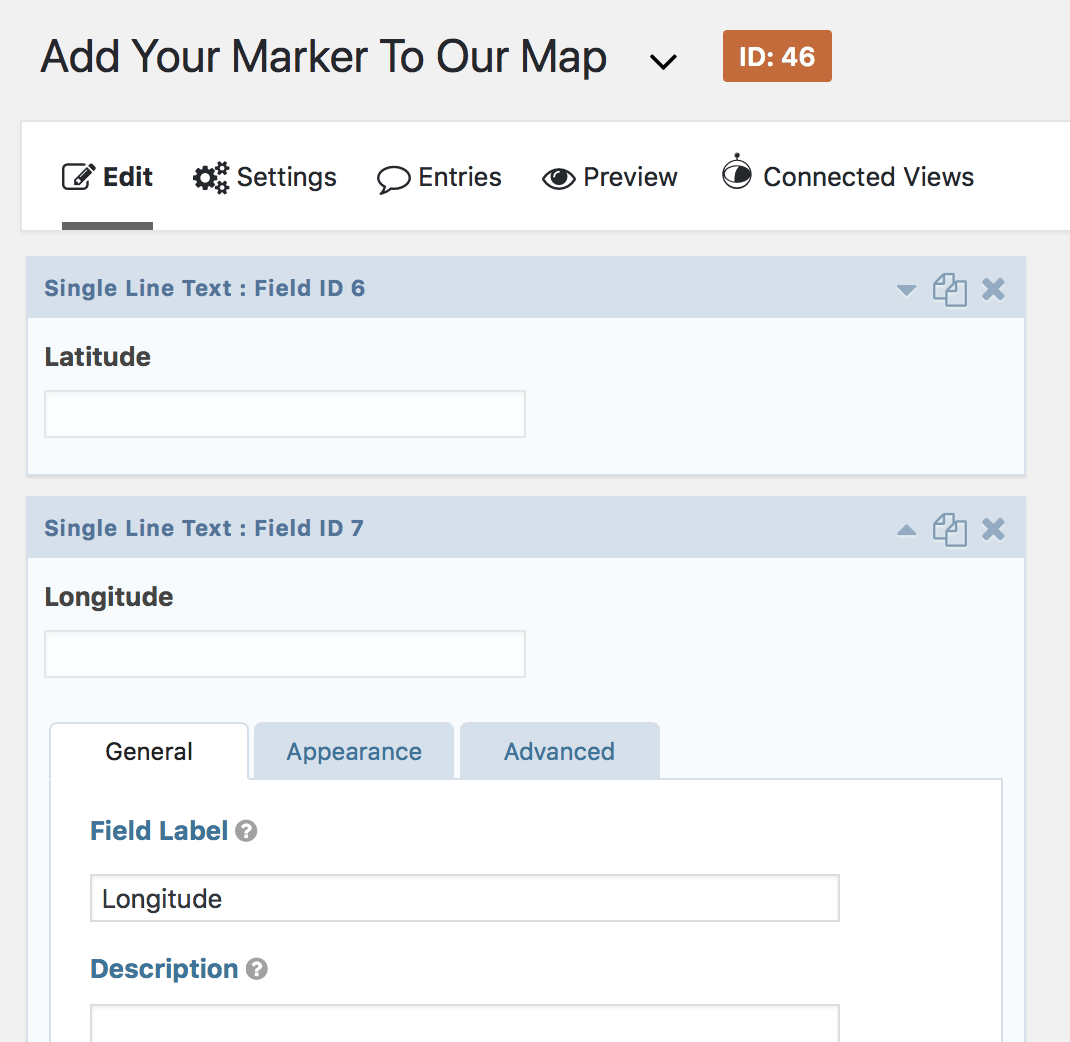Click the ID: 46 badge
This screenshot has width=1070, height=1042.
[x=777, y=56]
